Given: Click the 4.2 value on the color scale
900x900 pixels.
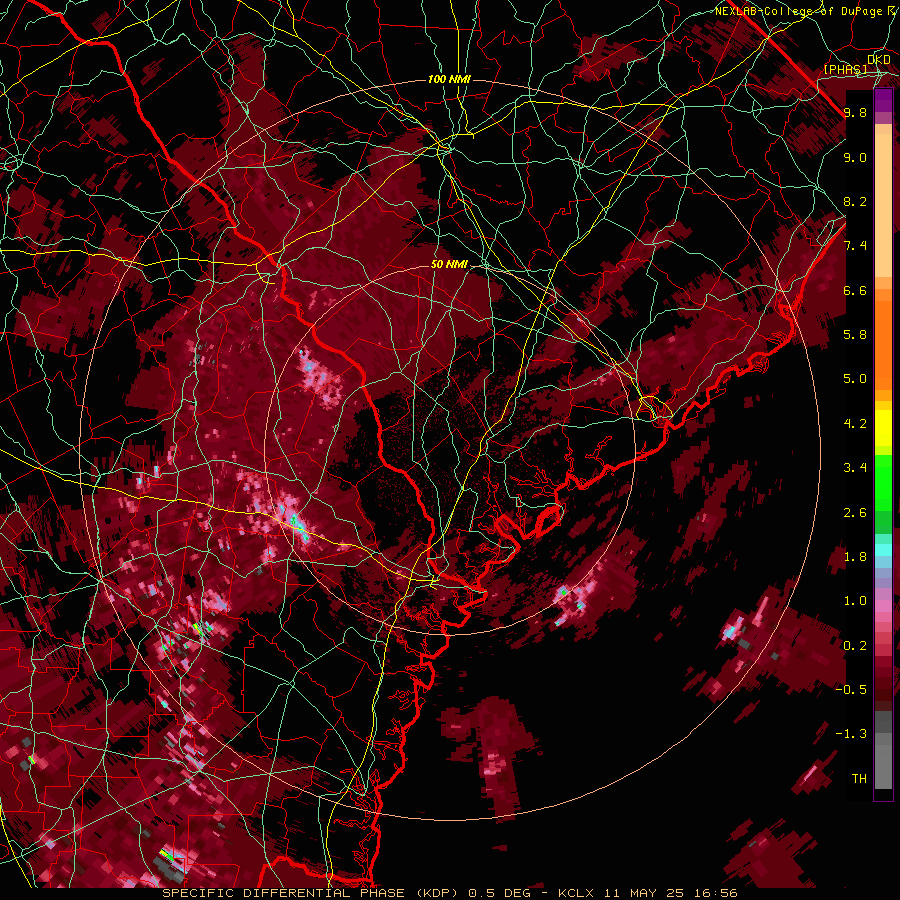Looking at the screenshot, I should (x=855, y=424).
